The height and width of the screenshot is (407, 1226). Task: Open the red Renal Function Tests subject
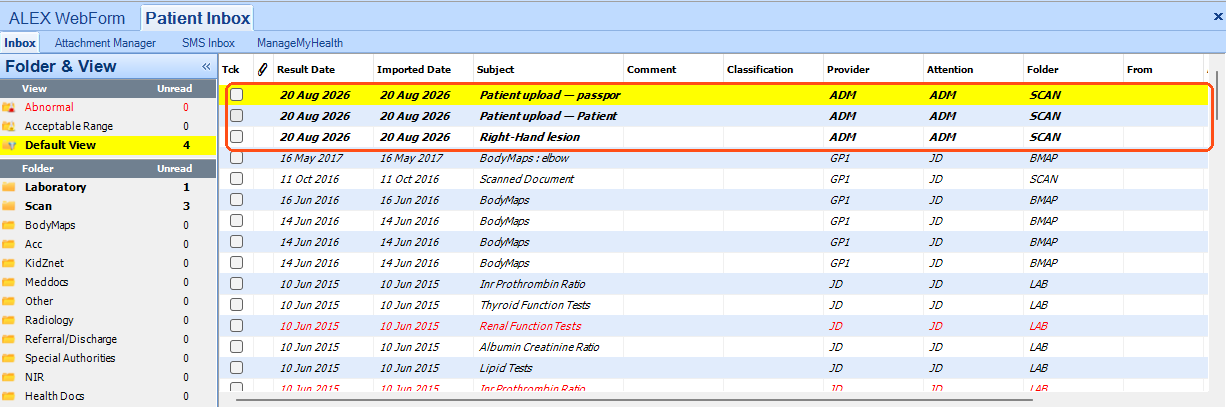point(530,326)
